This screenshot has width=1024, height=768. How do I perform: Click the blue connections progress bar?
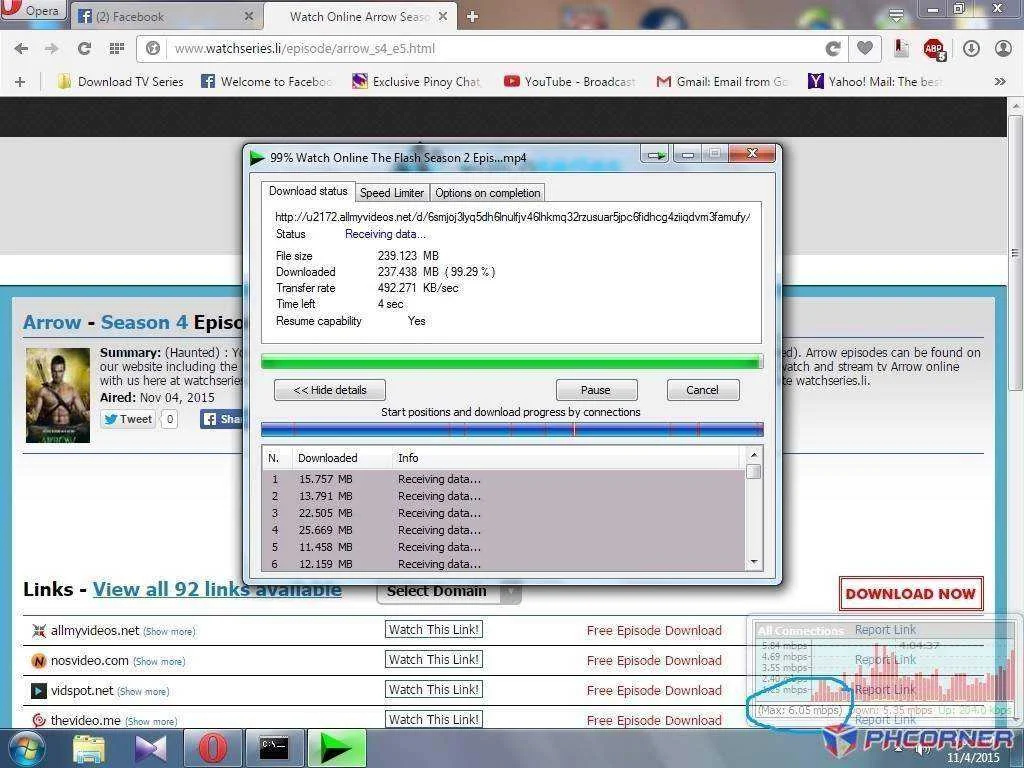click(512, 429)
